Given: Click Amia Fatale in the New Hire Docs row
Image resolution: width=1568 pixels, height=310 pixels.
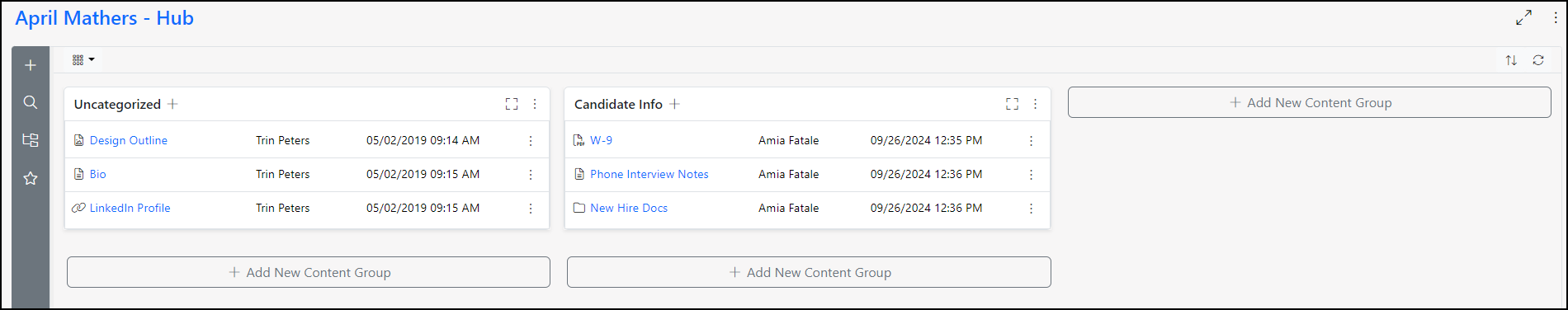Looking at the screenshot, I should point(789,208).
